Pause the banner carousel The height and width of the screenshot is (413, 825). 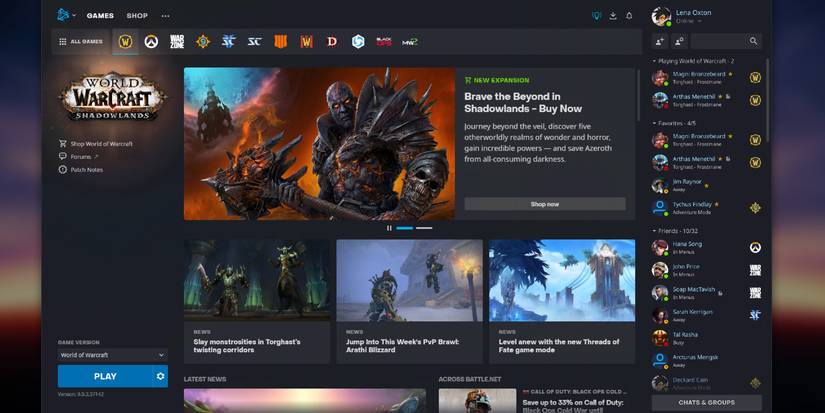point(389,228)
